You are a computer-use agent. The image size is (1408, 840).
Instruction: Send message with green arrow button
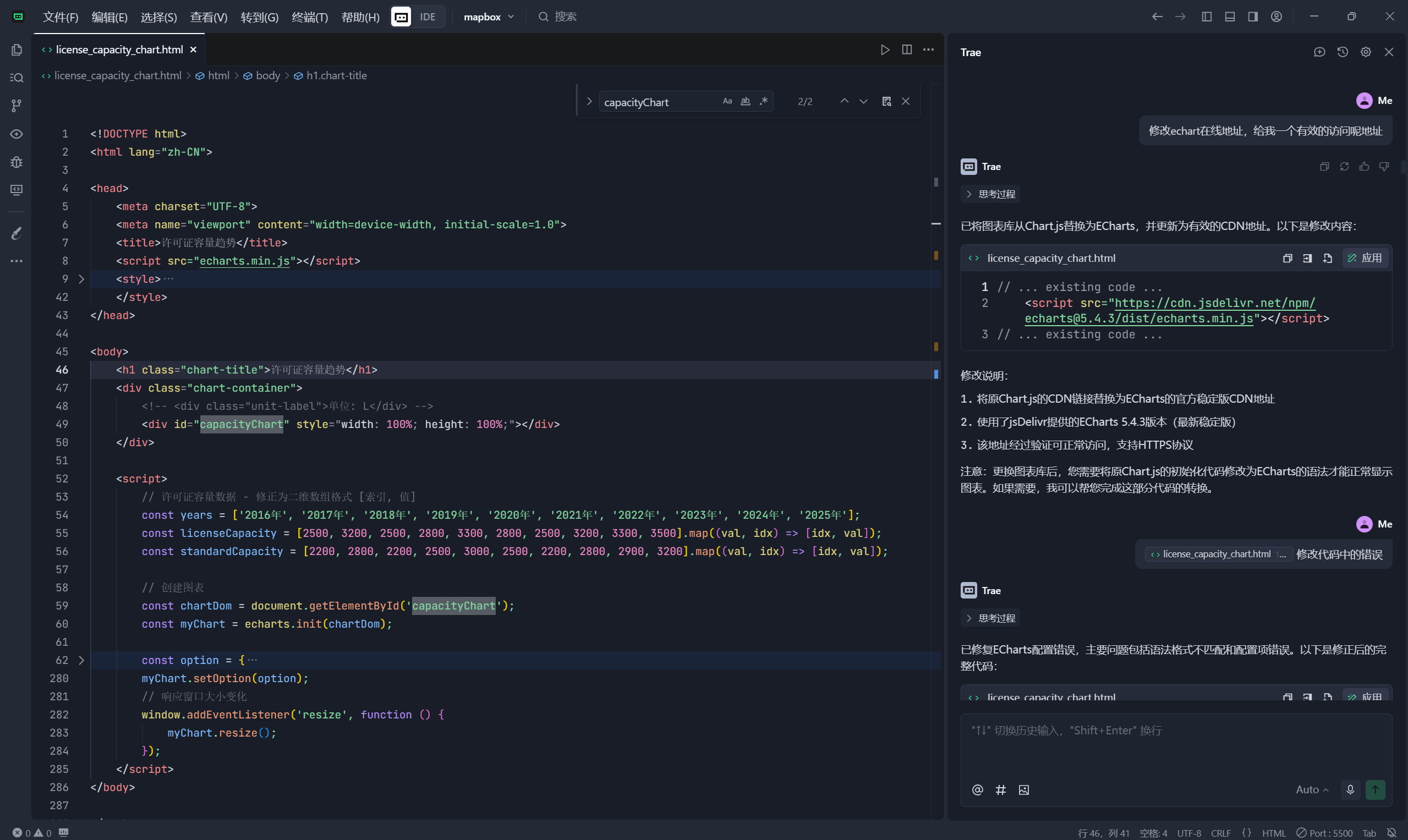(1375, 789)
